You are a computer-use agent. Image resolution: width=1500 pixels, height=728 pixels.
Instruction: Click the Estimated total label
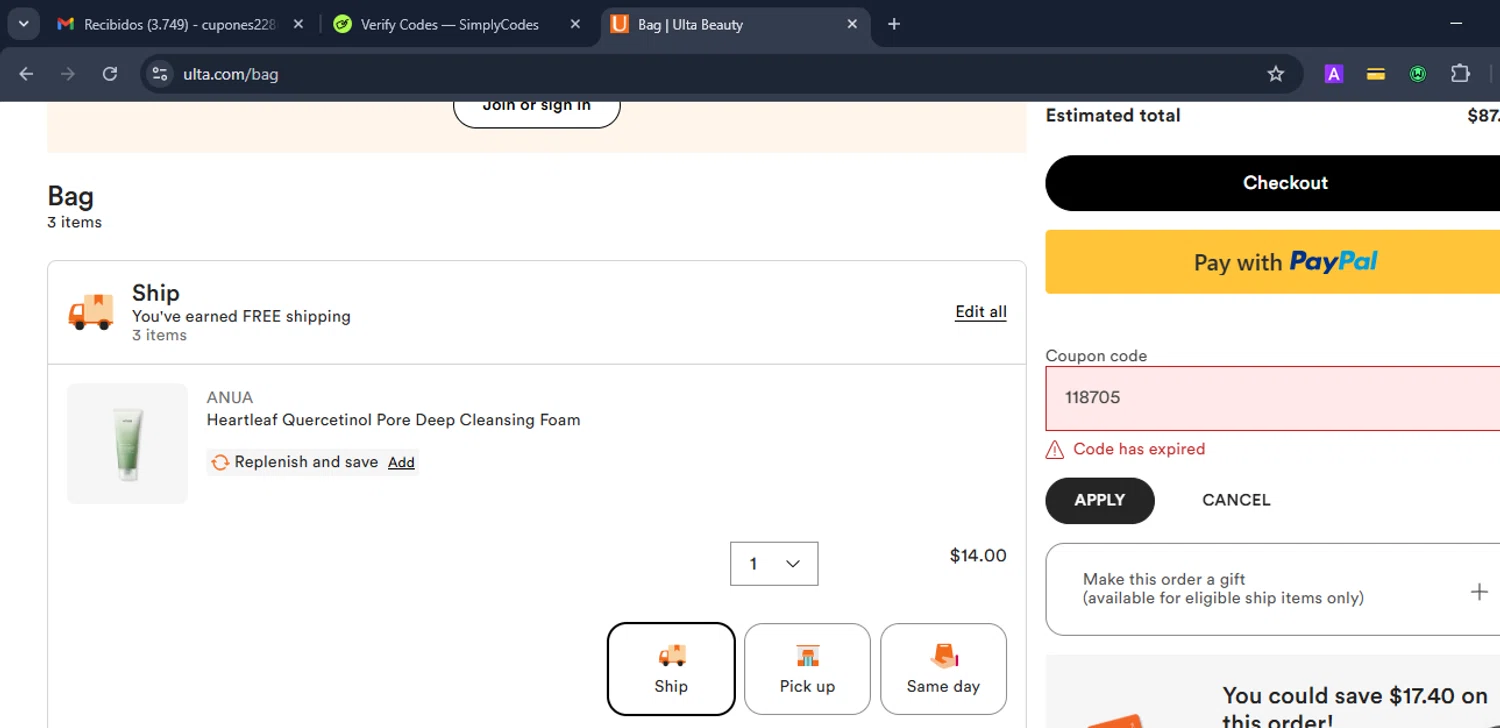pyautogui.click(x=1113, y=116)
